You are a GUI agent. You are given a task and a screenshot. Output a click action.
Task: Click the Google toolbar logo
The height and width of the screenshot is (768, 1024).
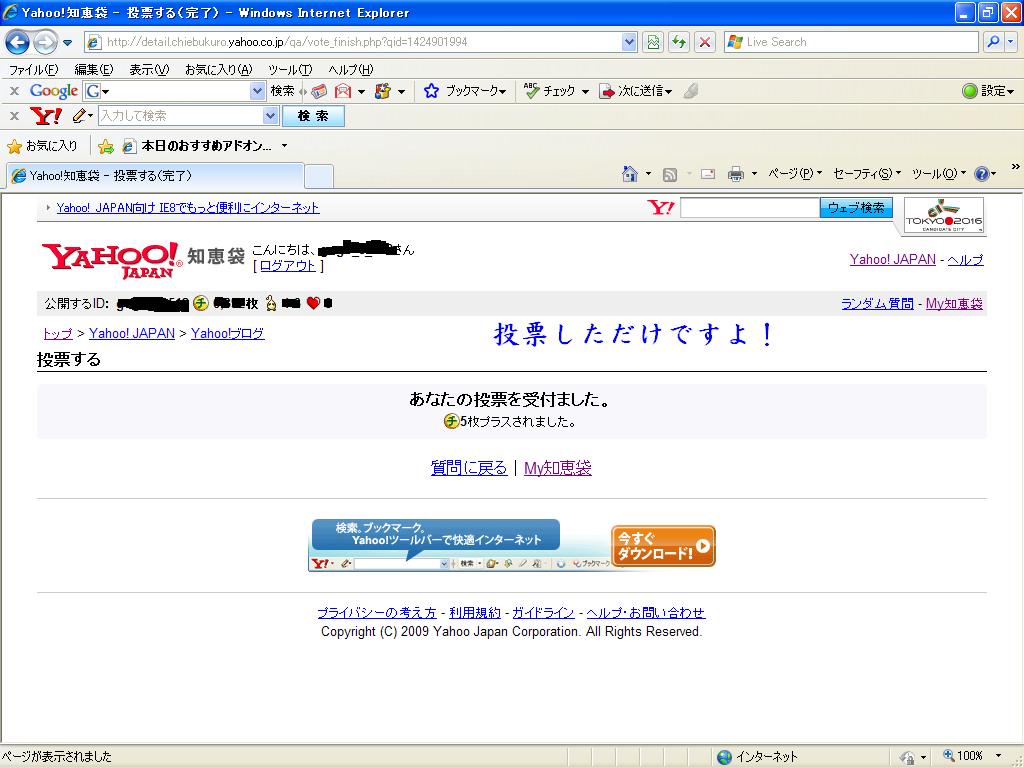54,91
